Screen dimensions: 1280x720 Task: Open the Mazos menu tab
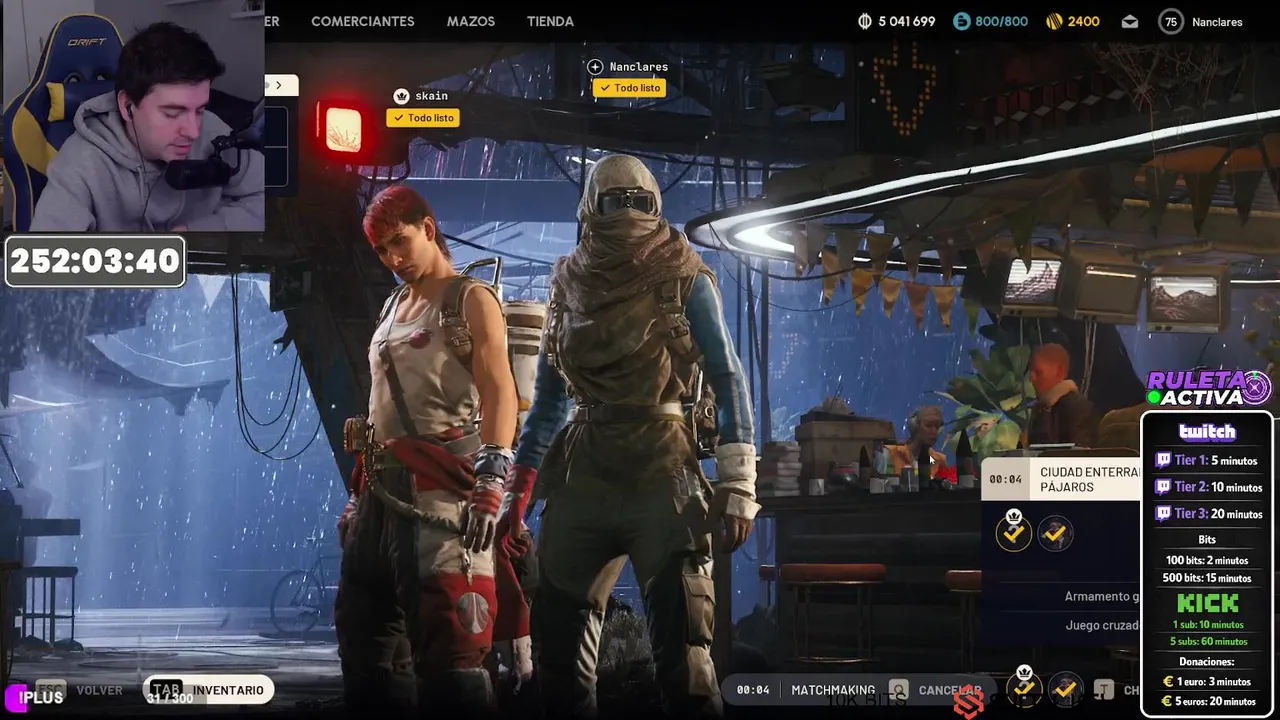470,21
